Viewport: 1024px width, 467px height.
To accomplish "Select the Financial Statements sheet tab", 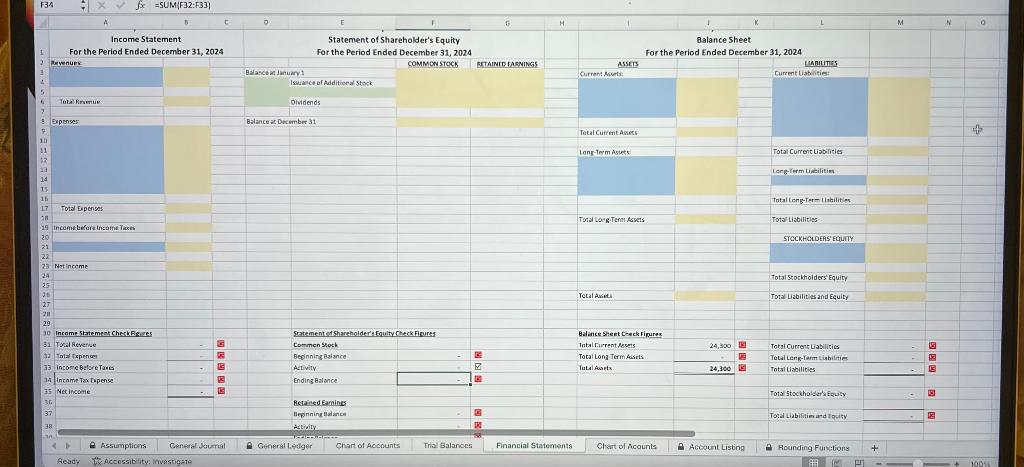I will click(x=534, y=445).
